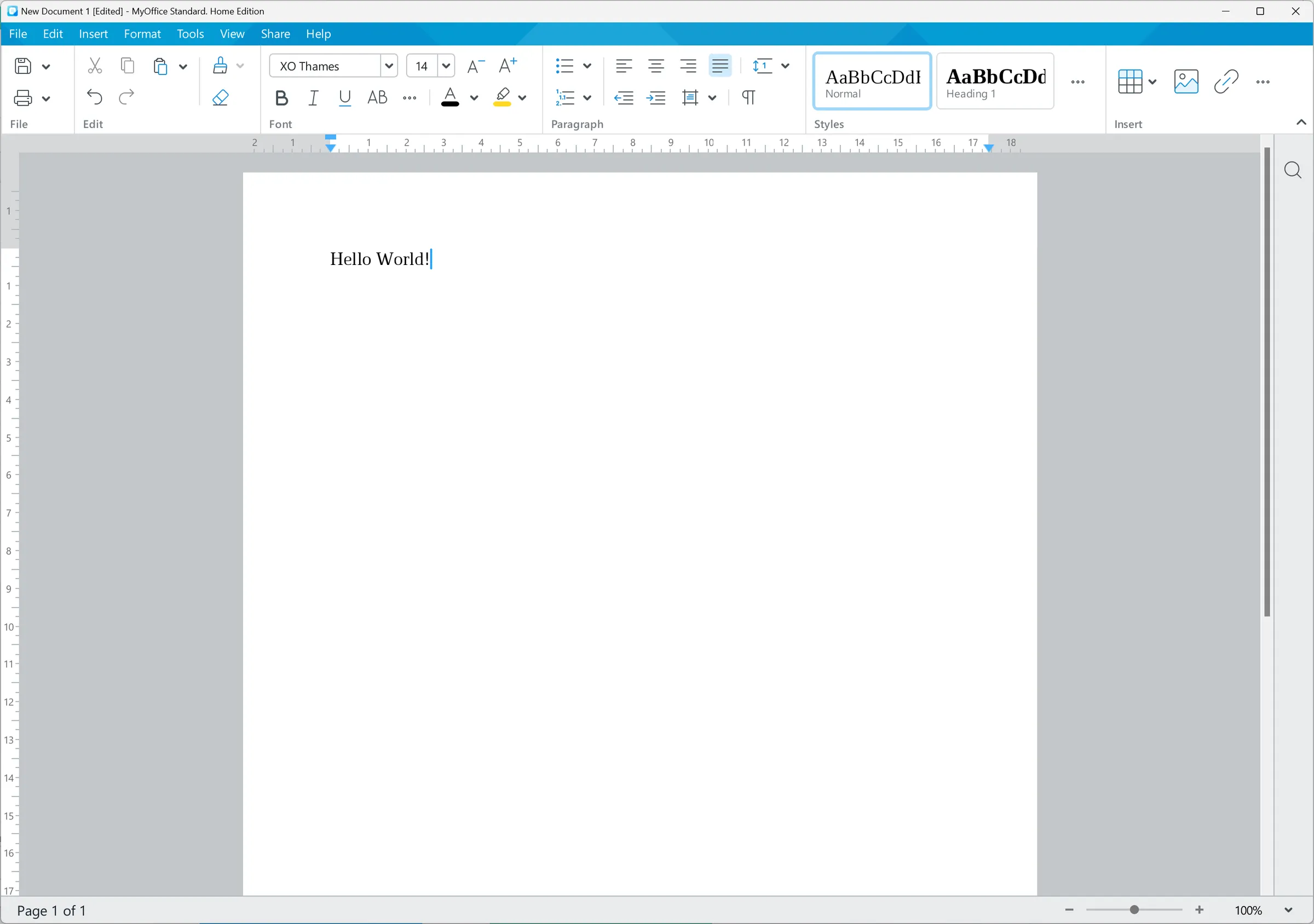Toggle underline formatting
1314x924 pixels.
[x=344, y=97]
